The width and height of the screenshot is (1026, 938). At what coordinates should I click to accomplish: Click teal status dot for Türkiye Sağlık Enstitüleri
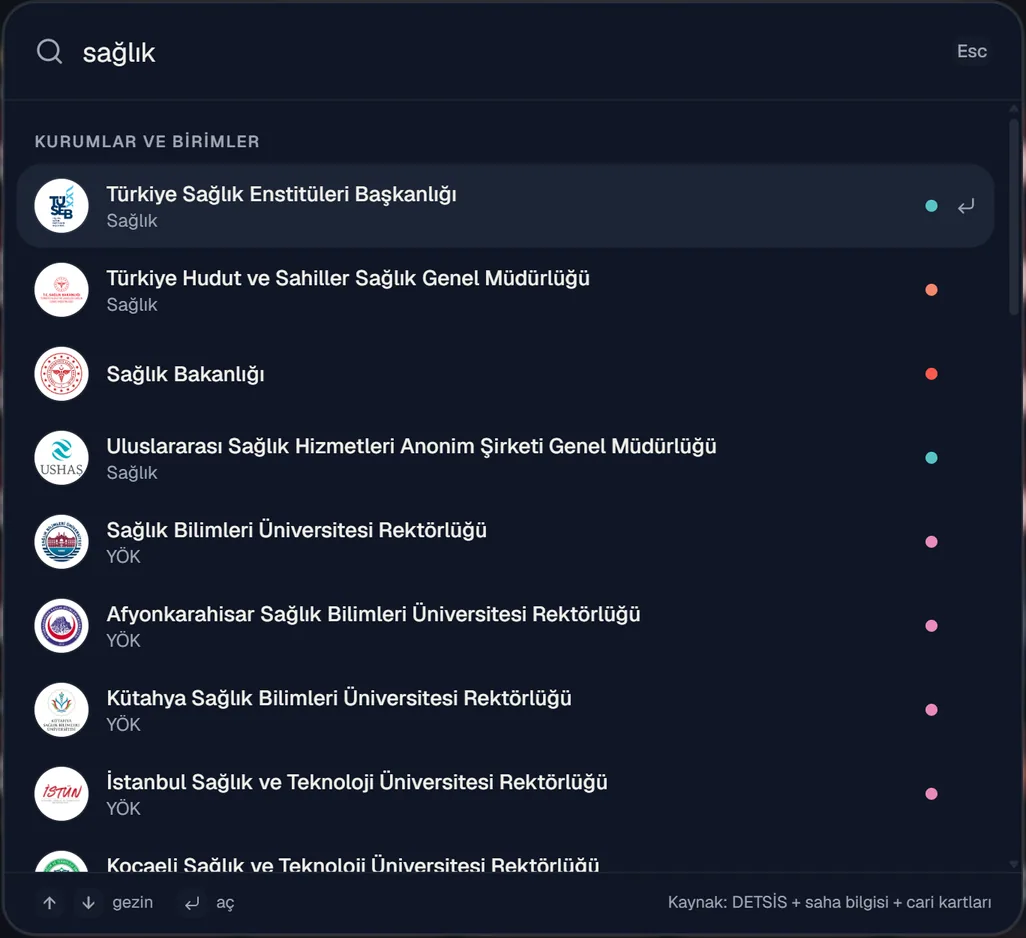click(931, 206)
